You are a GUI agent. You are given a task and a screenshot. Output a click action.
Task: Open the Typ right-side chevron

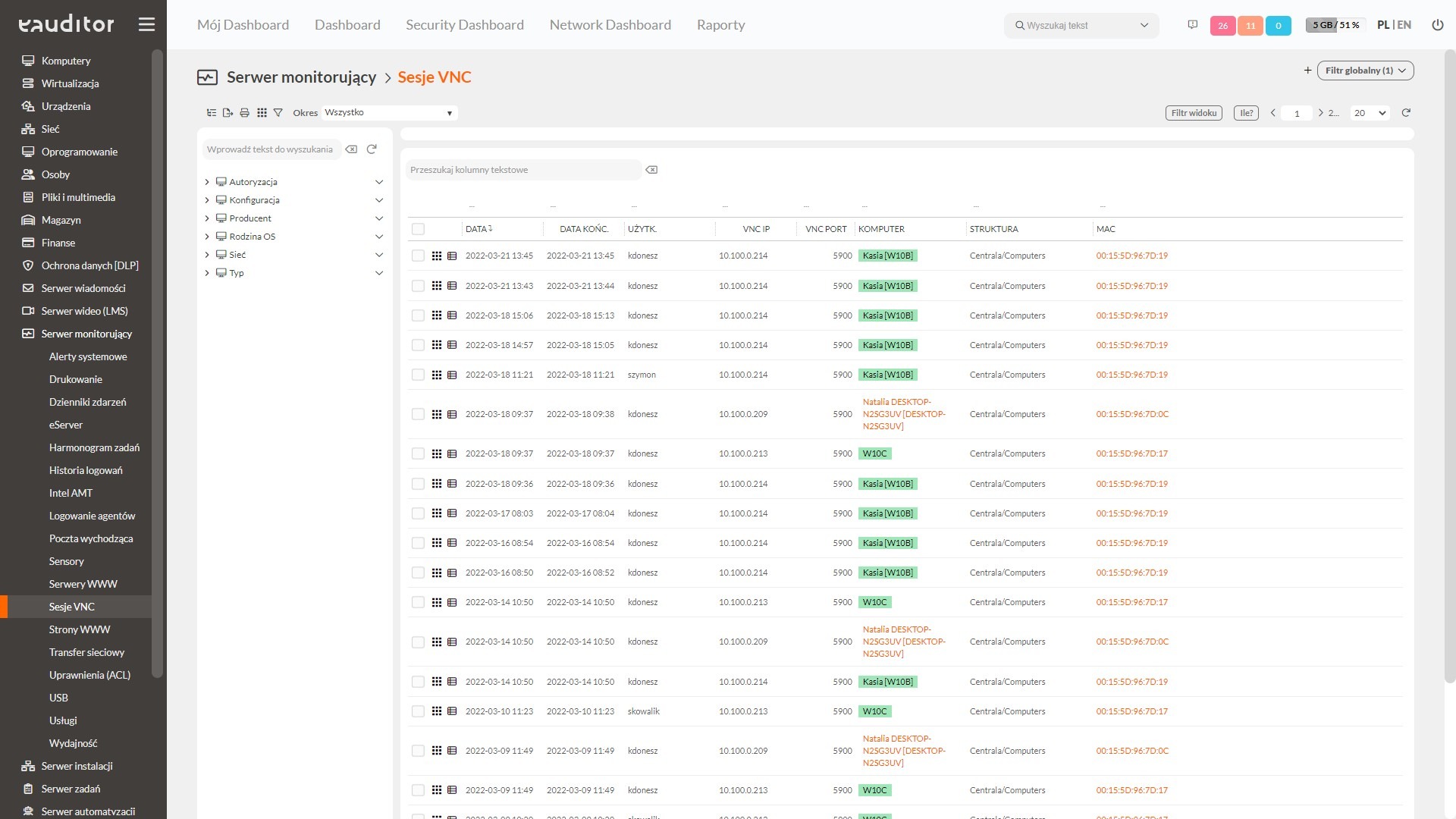[x=379, y=273]
